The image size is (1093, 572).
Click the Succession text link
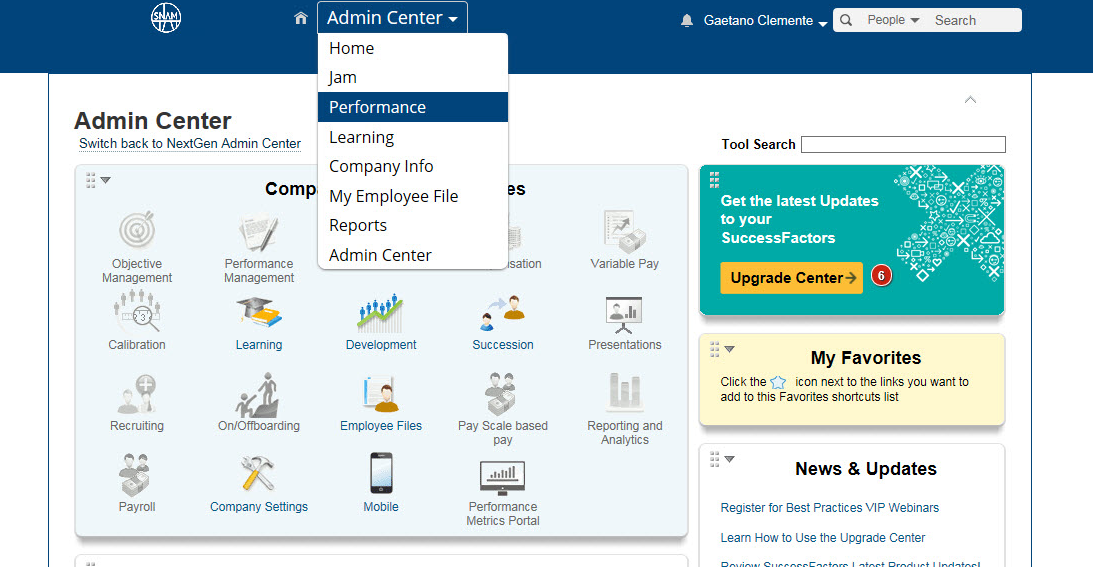point(503,345)
